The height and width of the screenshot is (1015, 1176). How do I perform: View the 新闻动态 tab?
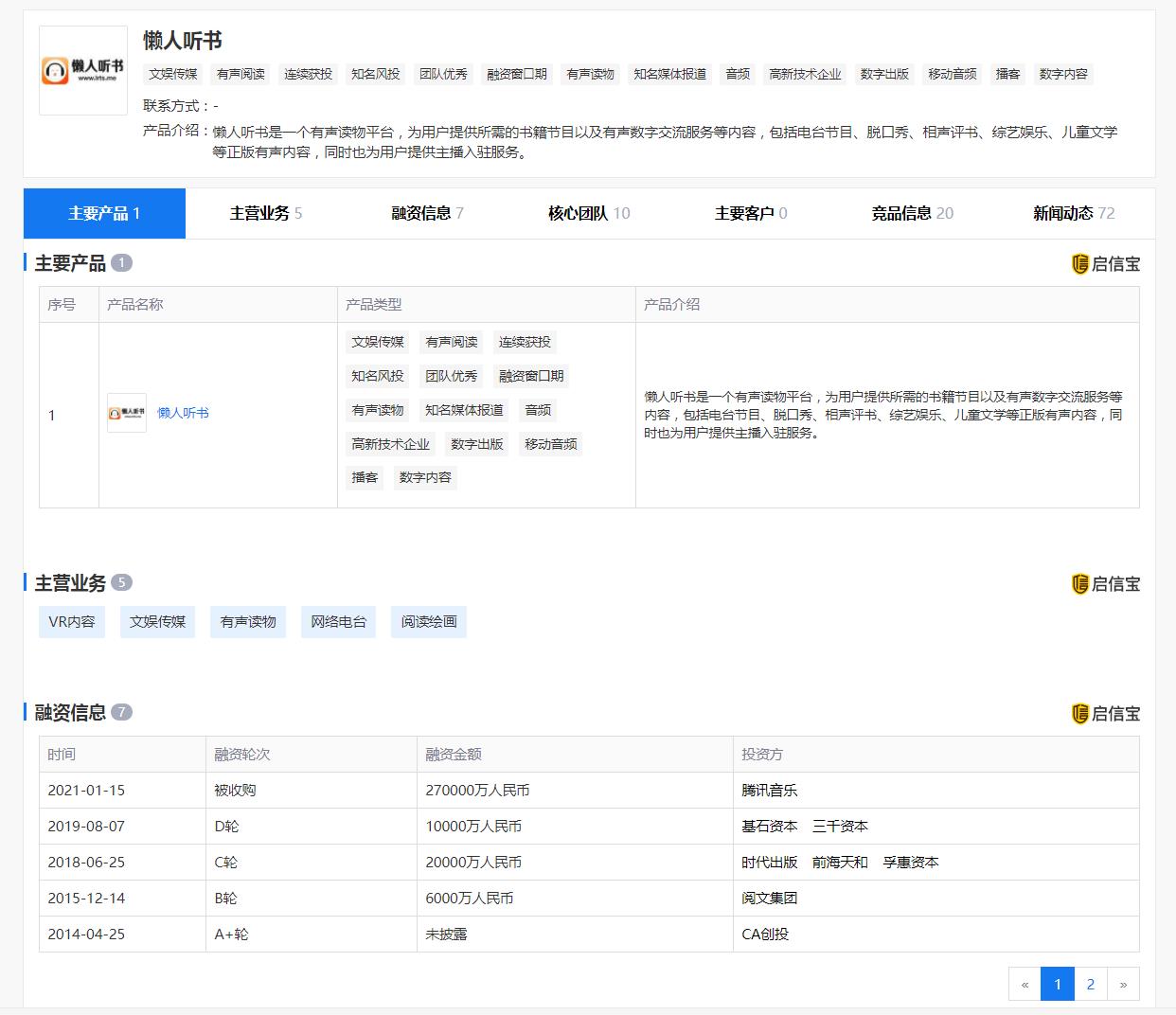[x=1073, y=213]
